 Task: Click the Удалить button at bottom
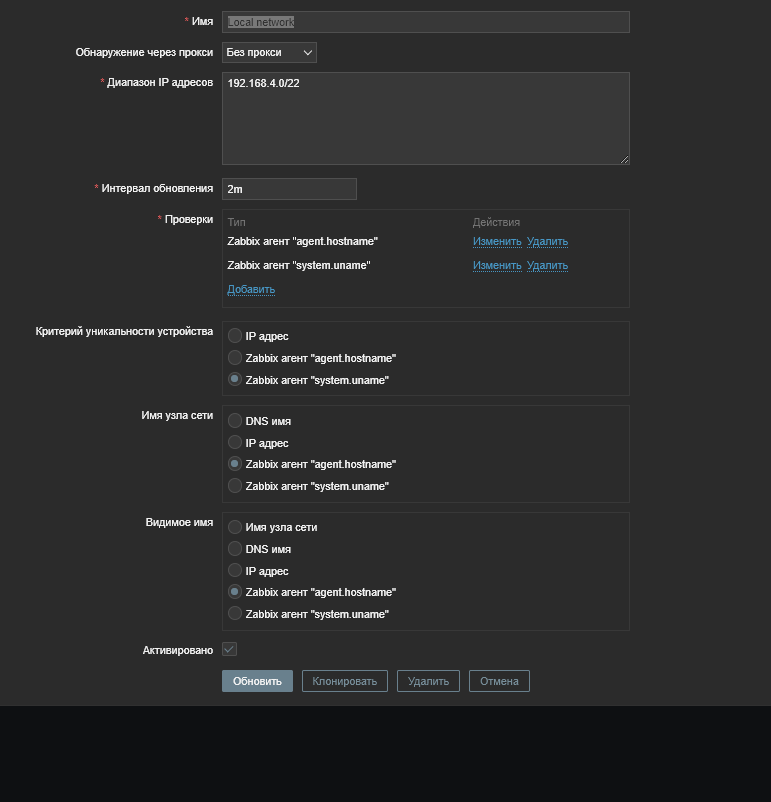[428, 681]
